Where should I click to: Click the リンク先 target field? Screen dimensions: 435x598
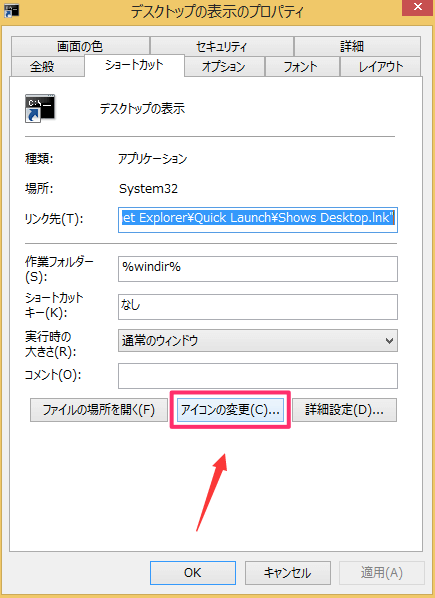pos(258,220)
